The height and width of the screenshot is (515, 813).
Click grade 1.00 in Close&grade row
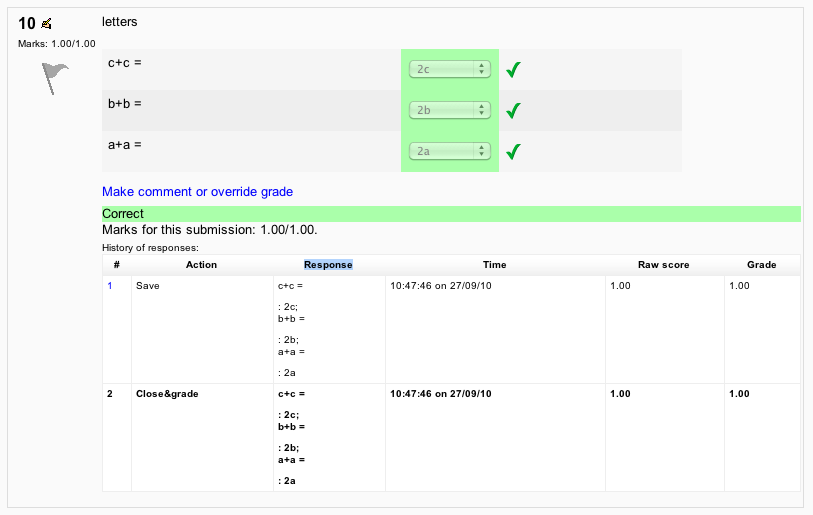pyautogui.click(x=739, y=394)
